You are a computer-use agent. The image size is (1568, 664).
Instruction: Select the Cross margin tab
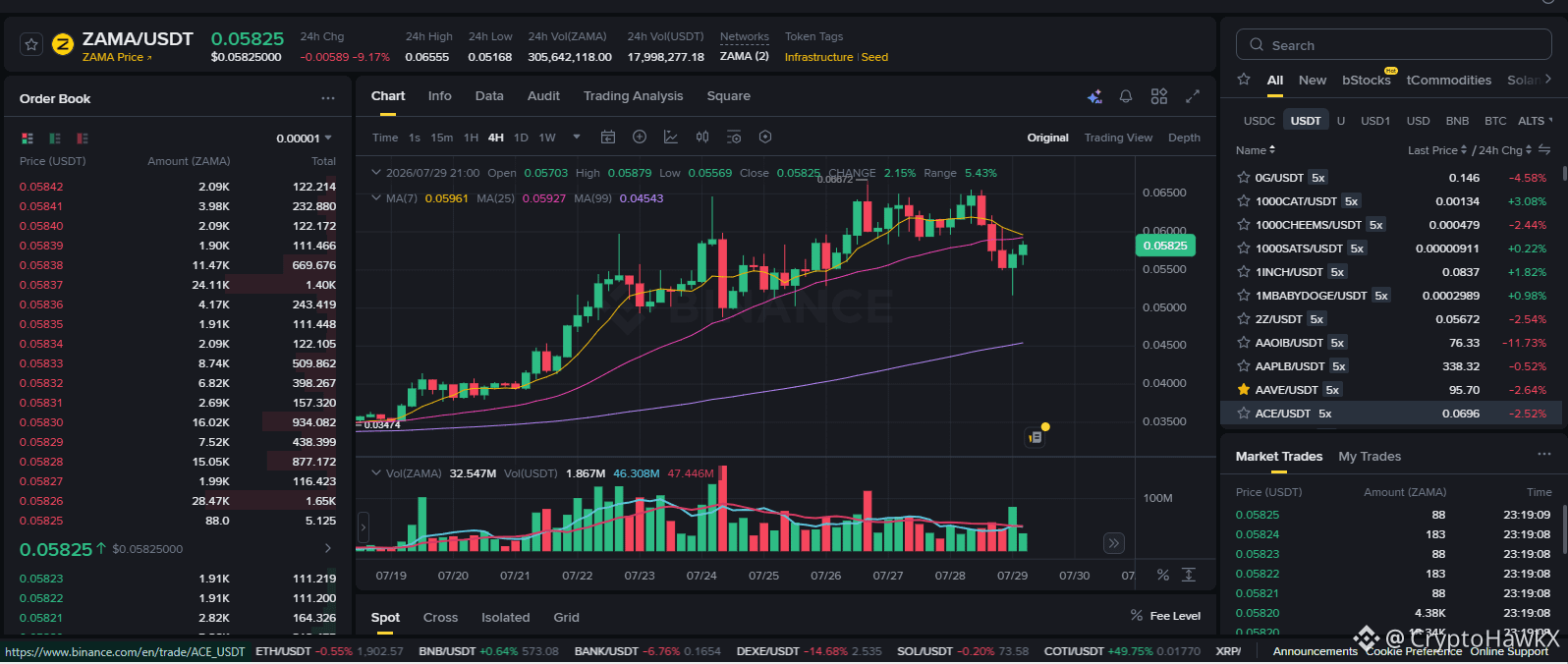point(440,617)
